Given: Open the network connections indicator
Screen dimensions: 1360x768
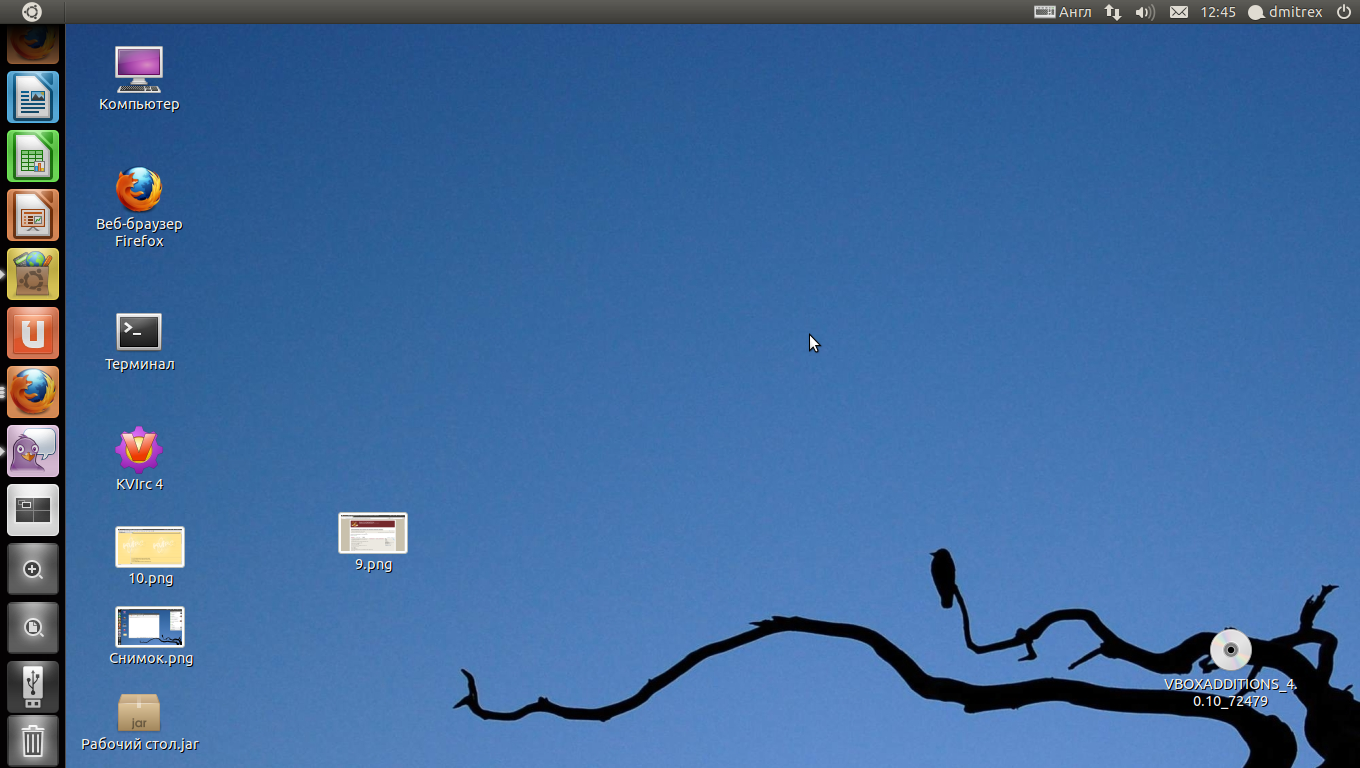Looking at the screenshot, I should click(x=1113, y=12).
